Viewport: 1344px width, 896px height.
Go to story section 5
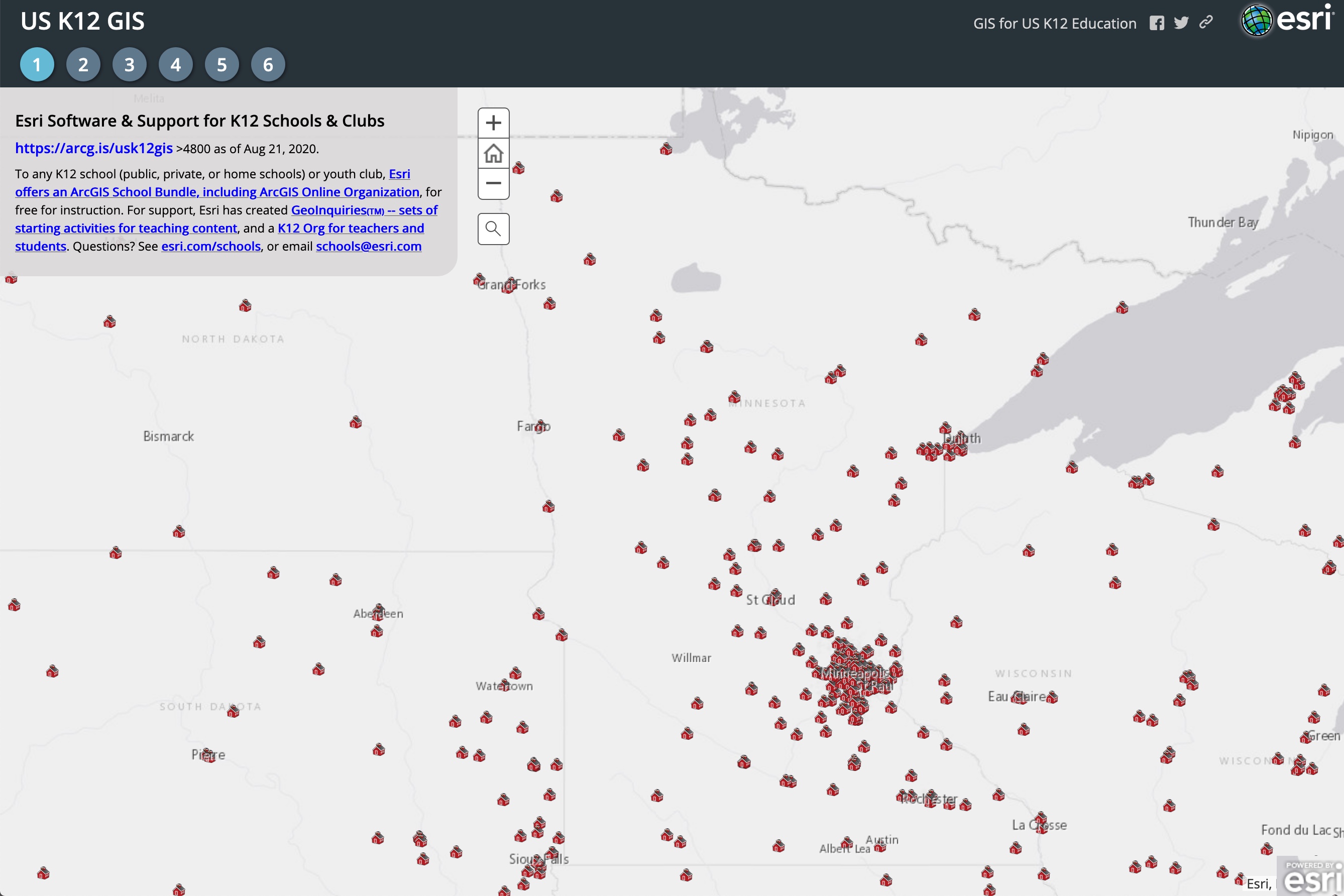(x=221, y=65)
